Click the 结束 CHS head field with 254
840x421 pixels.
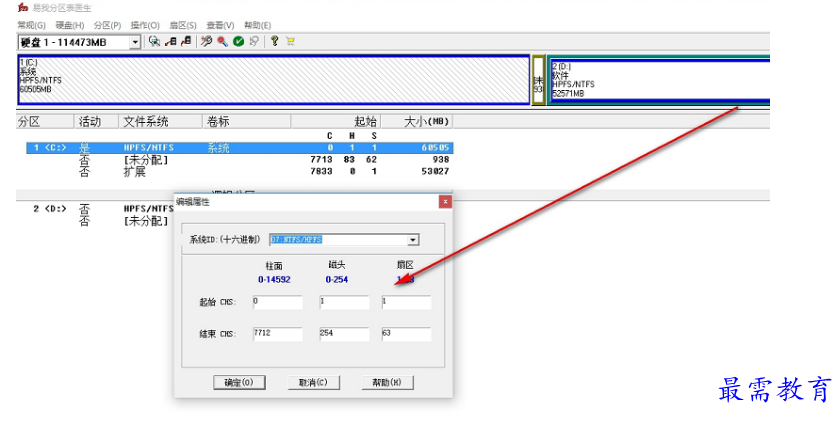point(344,334)
